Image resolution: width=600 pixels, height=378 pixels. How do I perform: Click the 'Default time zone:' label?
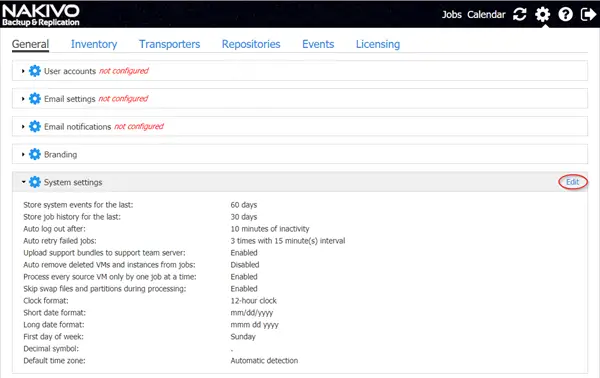54,361
